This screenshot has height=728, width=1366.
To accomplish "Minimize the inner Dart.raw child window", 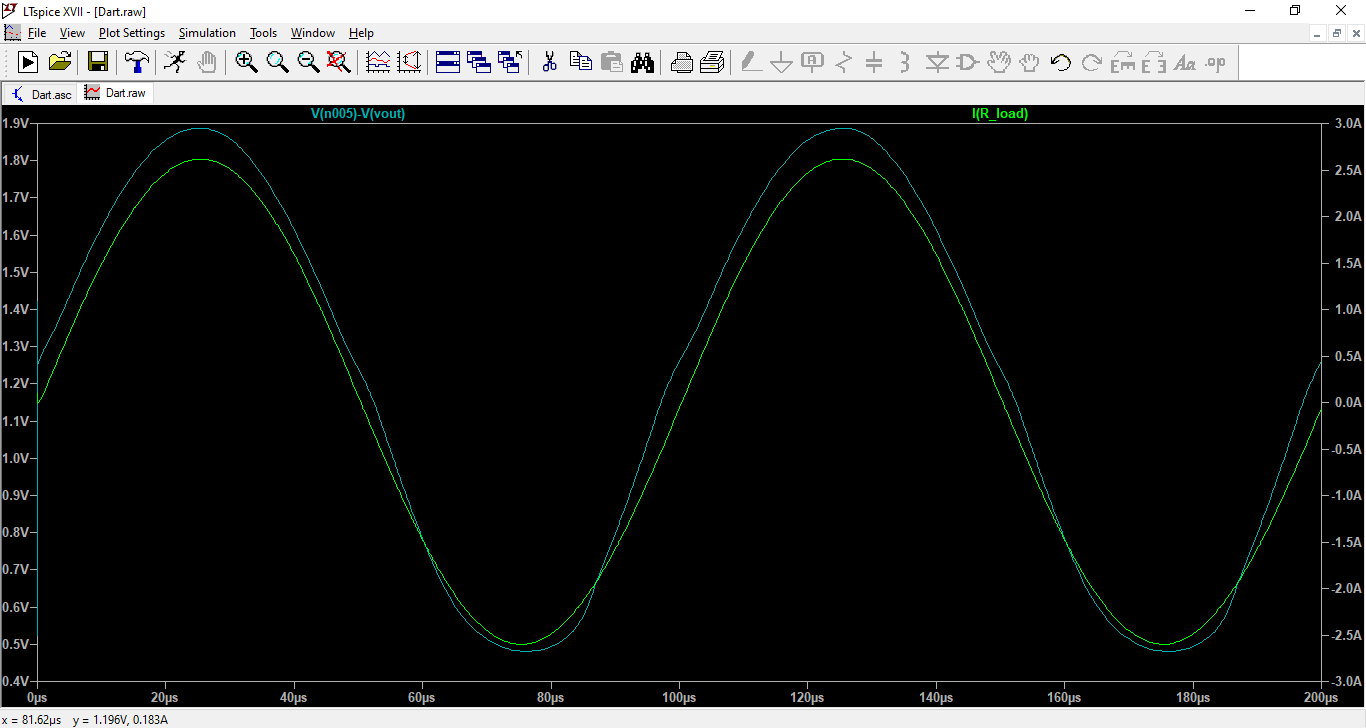I will pos(1319,33).
